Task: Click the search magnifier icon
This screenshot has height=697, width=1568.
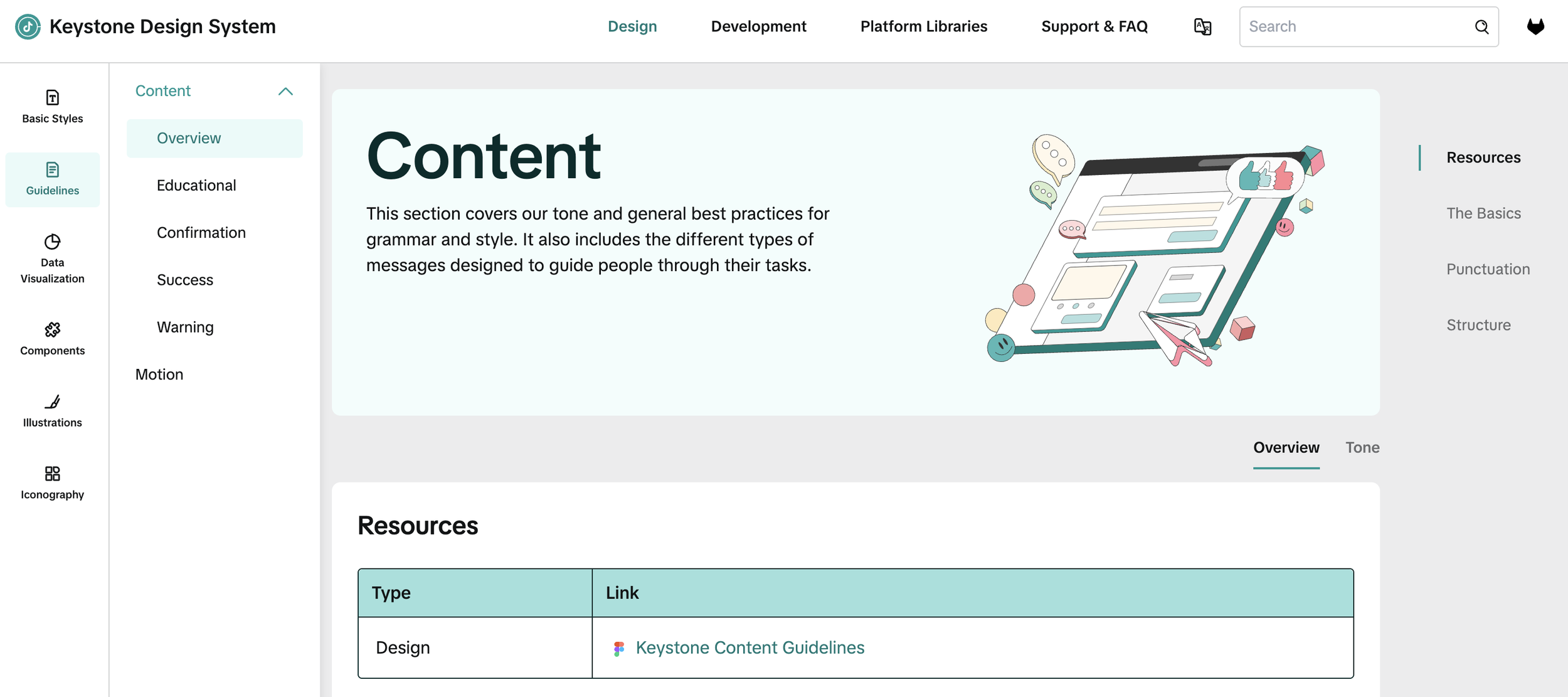Action: pos(1481,26)
